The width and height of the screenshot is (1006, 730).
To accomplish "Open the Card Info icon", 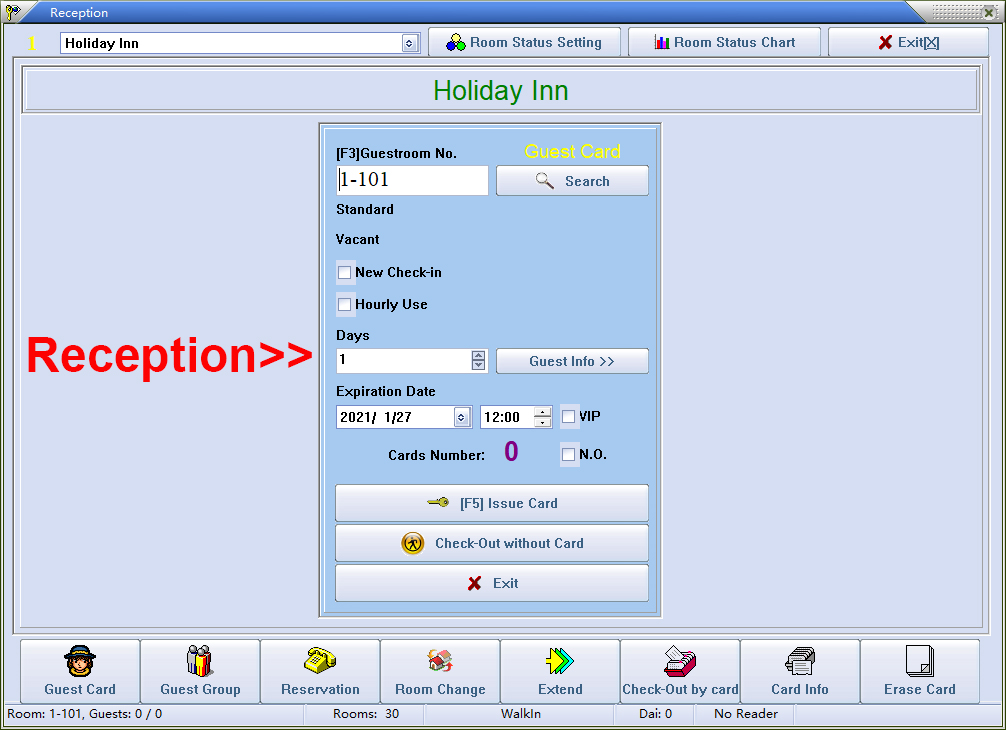I will coord(800,662).
